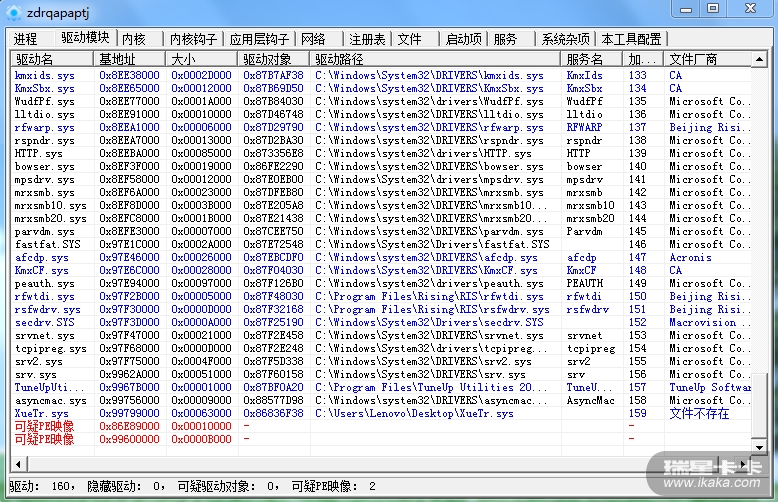Go to the 注册表 tab
The height and width of the screenshot is (502, 778).
tap(367, 39)
